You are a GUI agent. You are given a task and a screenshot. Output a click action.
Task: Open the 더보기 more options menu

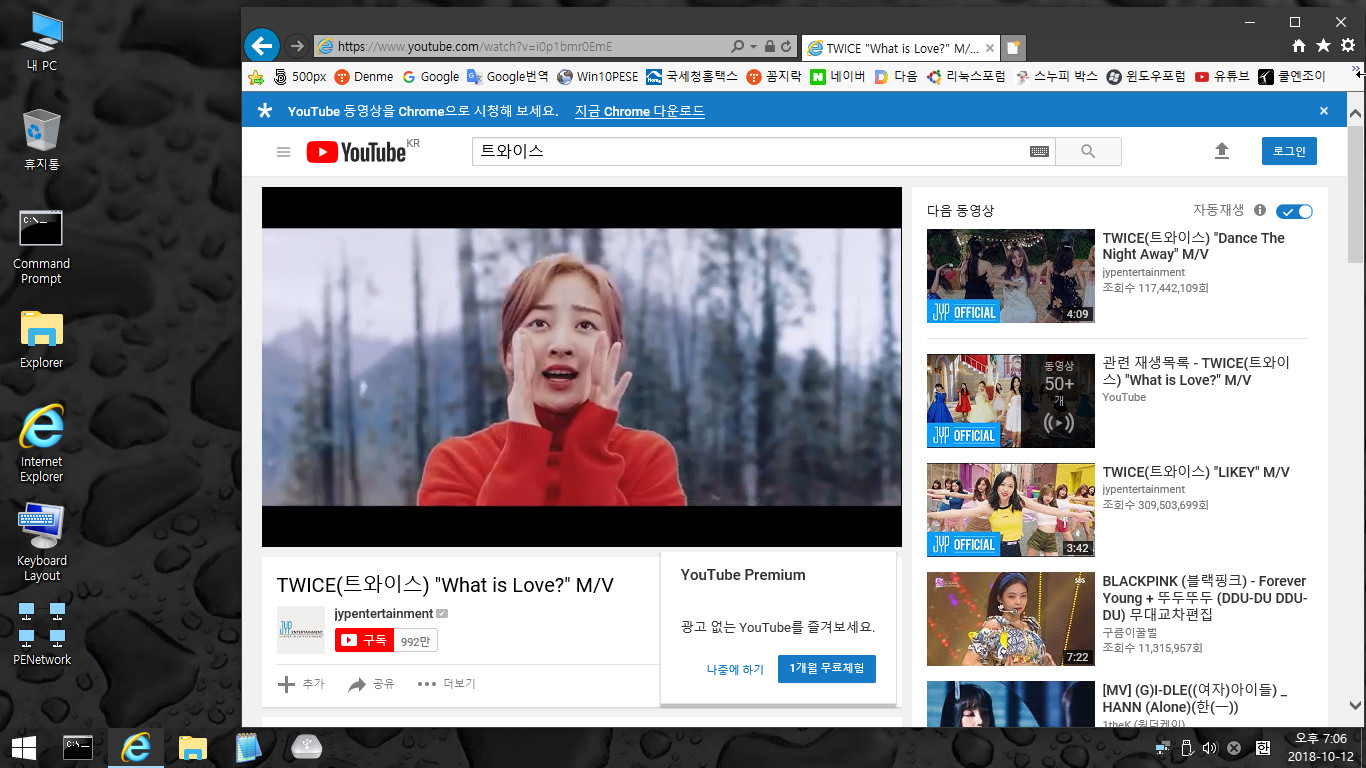(446, 684)
